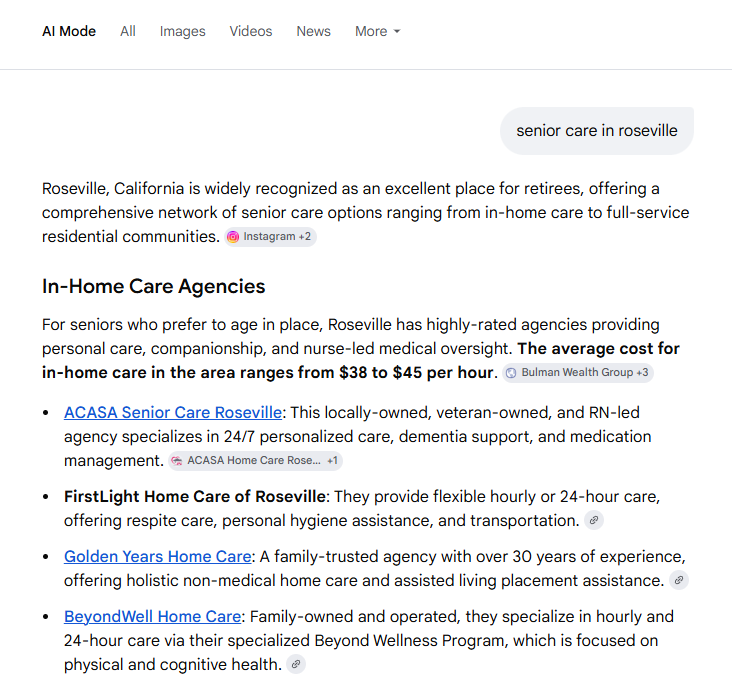732x697 pixels.
Task: Expand the Instagram +2 sources chip
Action: [x=270, y=237]
